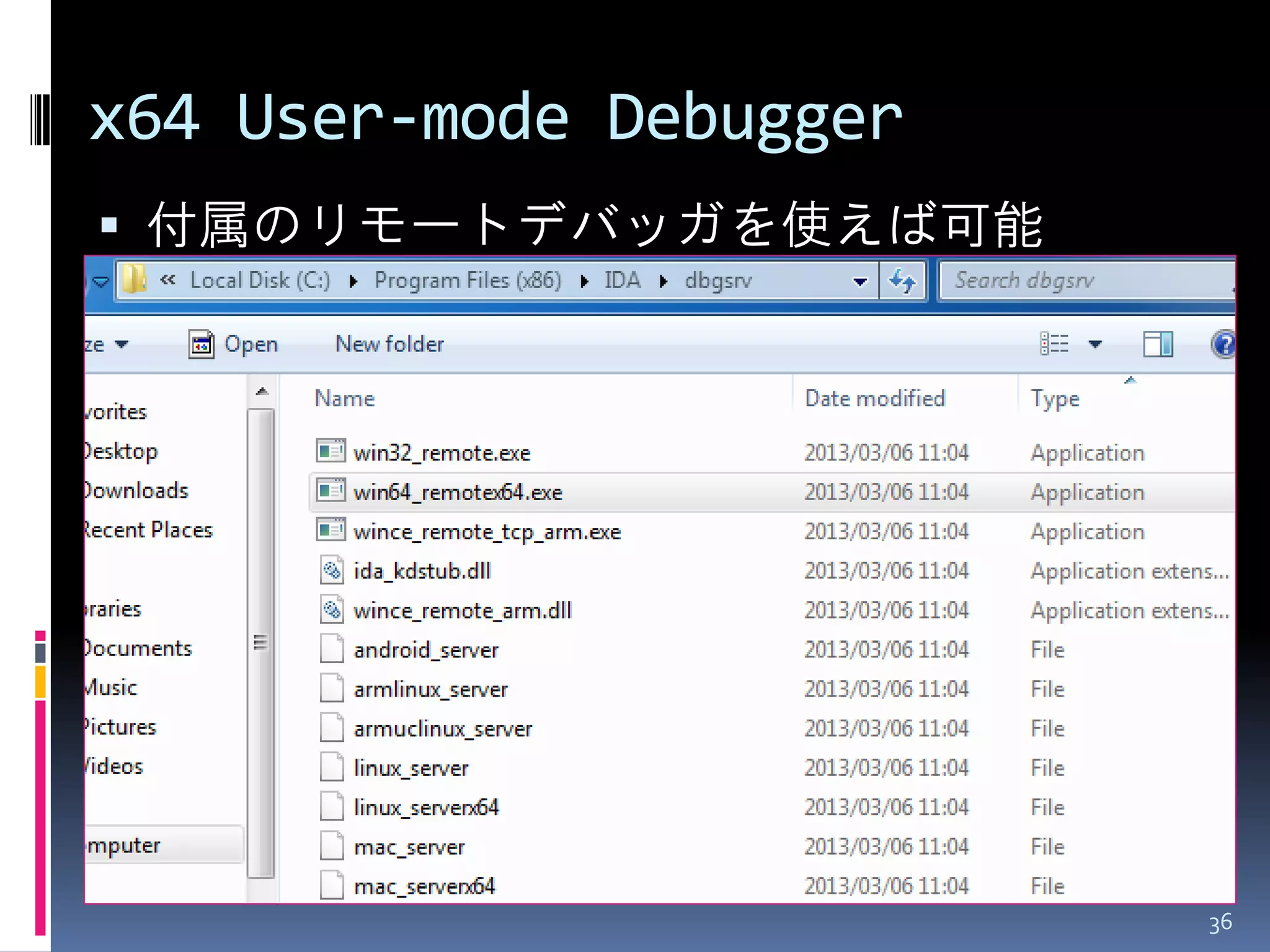
Task: Expand subfolders arrow after Local Disk (C:)
Action: pos(353,281)
